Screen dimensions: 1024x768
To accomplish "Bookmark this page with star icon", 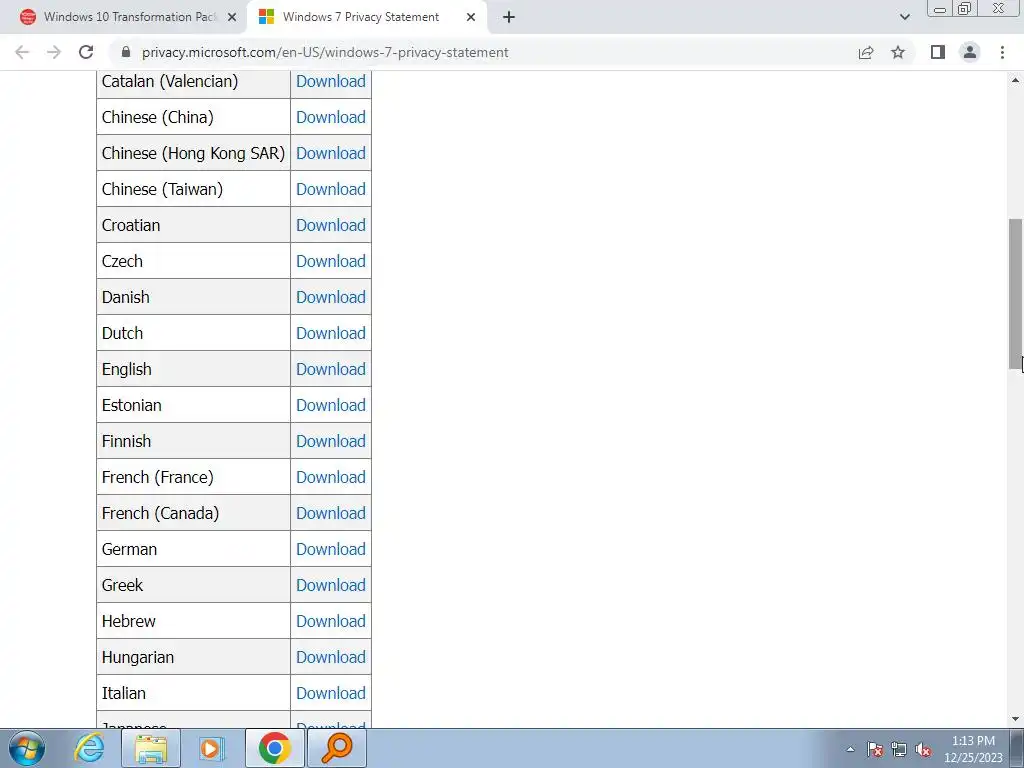I will 898,52.
